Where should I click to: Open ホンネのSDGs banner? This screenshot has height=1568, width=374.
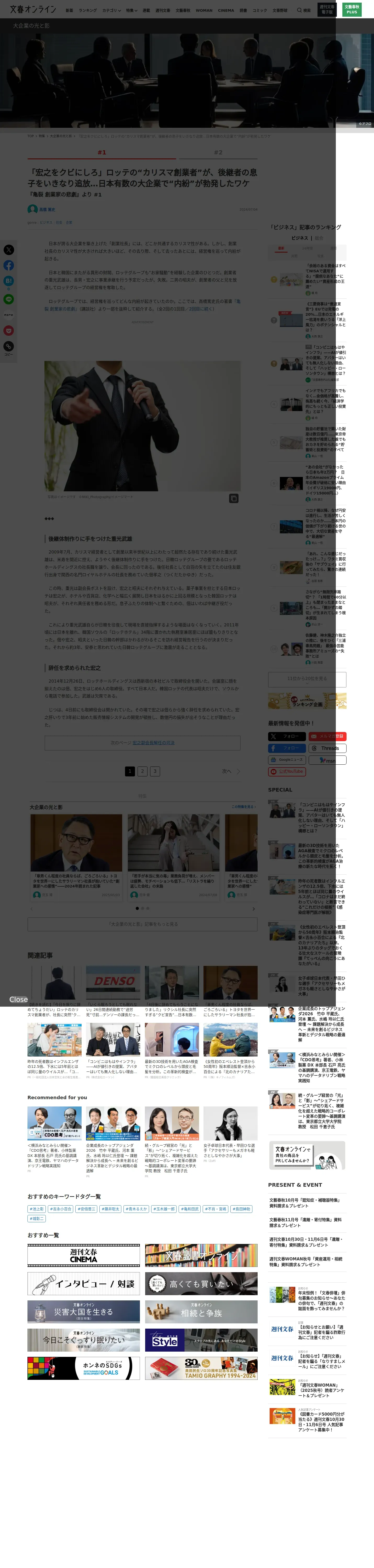click(x=83, y=1368)
